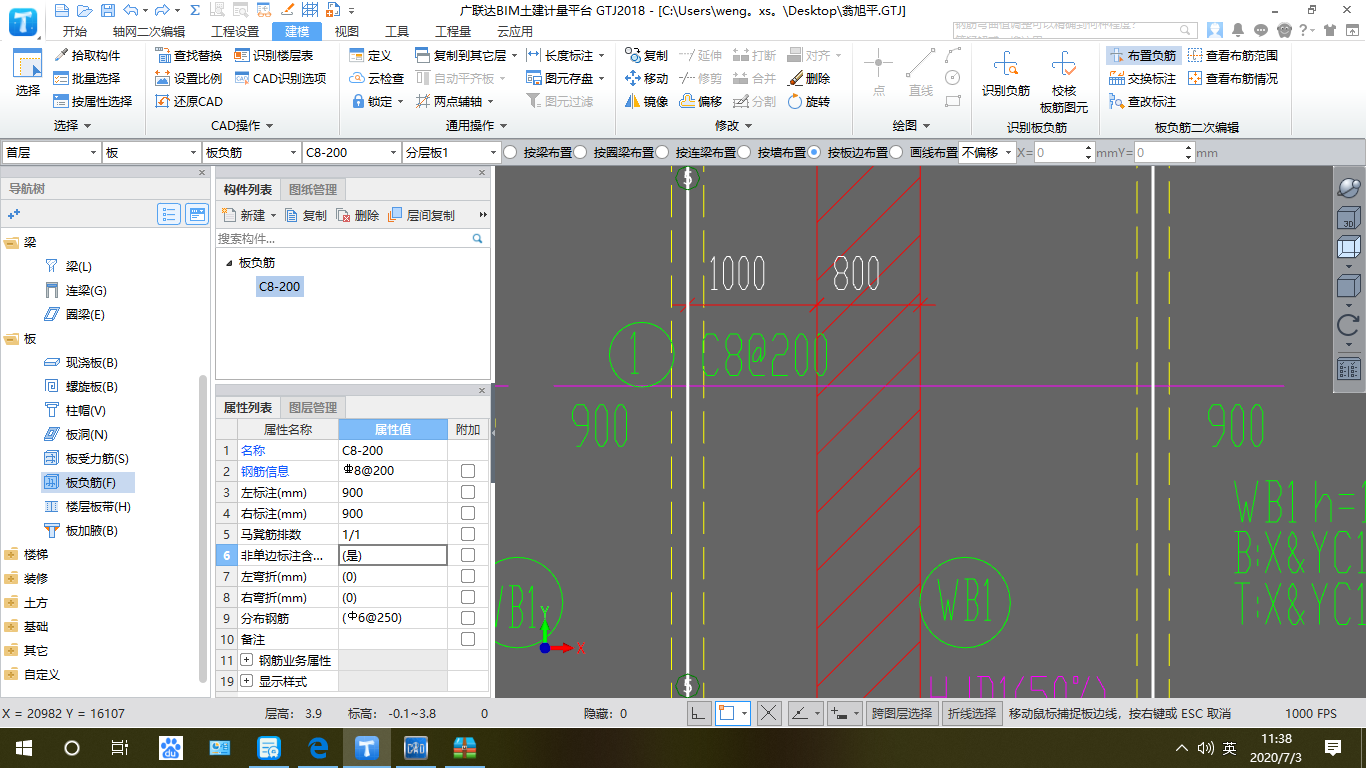1366x768 pixels.
Task: Click 还原CAD restore tool
Action: click(x=190, y=101)
